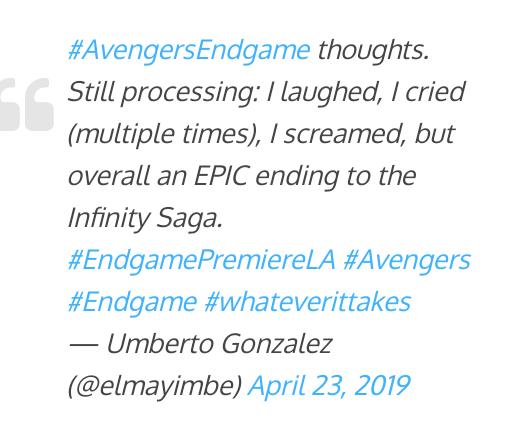
Task: Open the April 23, 2019 tweet date link
Action: click(329, 386)
